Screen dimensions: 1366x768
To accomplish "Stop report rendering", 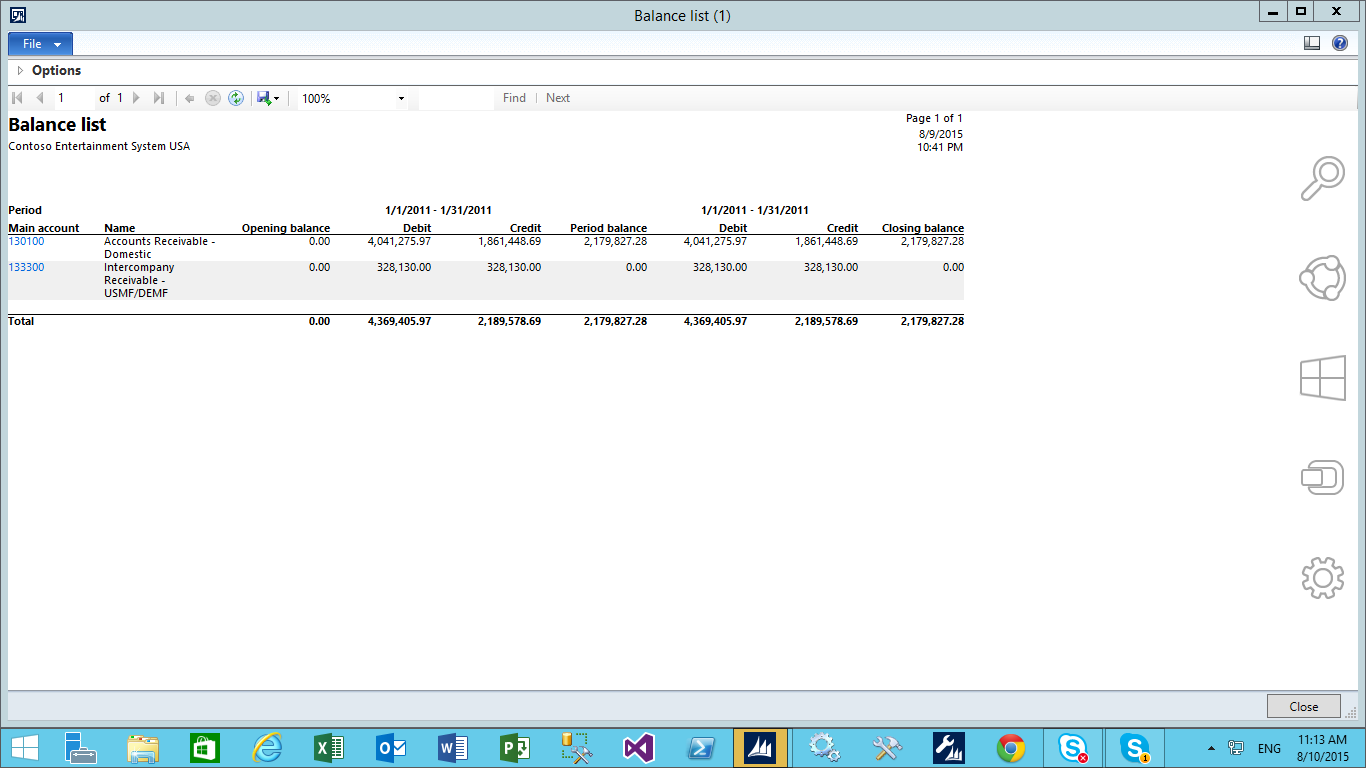I will (x=213, y=98).
